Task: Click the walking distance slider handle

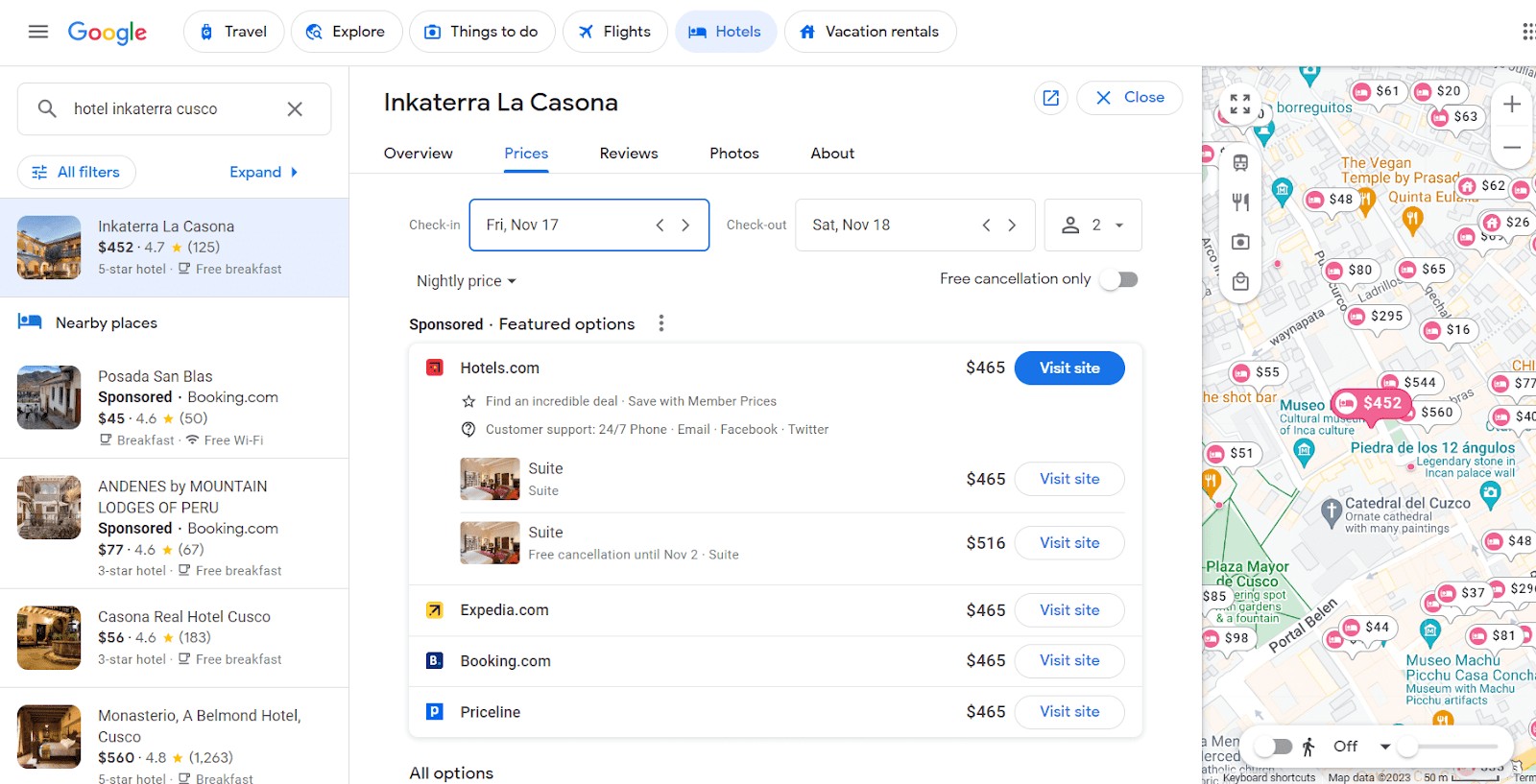Action: pyautogui.click(x=1407, y=747)
